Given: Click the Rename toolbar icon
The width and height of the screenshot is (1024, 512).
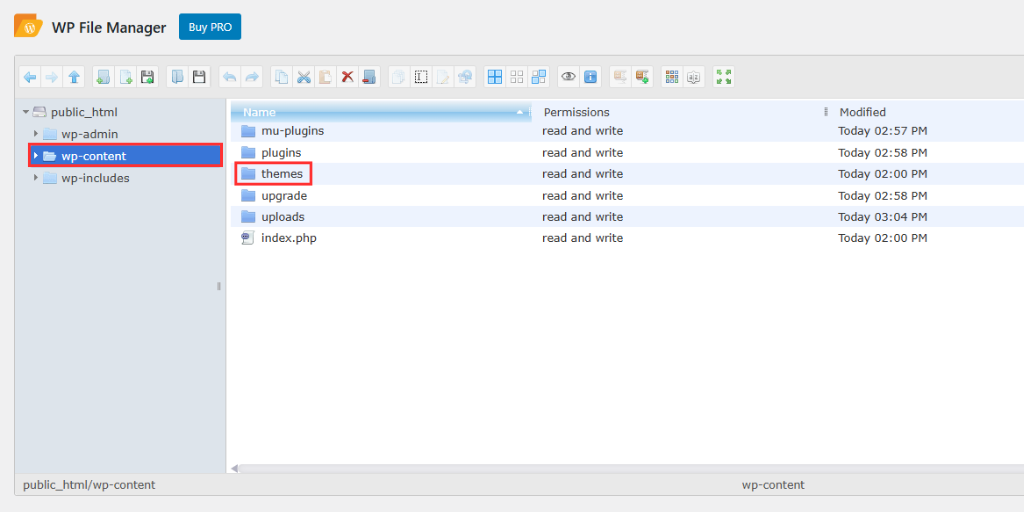Looking at the screenshot, I should tap(421, 77).
